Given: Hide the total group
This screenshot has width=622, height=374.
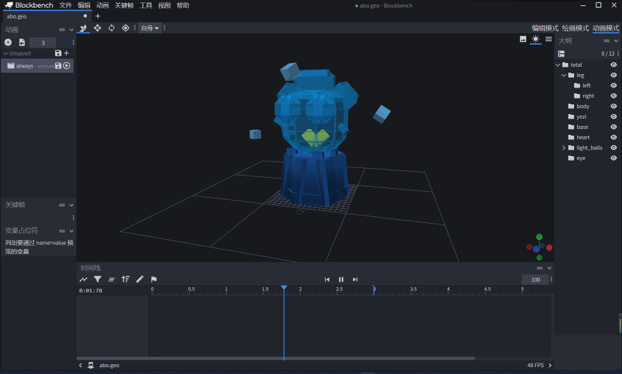Looking at the screenshot, I should [x=614, y=65].
